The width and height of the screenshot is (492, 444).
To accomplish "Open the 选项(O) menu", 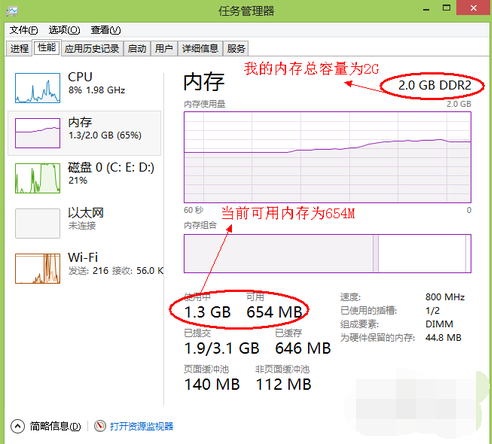I will [x=64, y=30].
